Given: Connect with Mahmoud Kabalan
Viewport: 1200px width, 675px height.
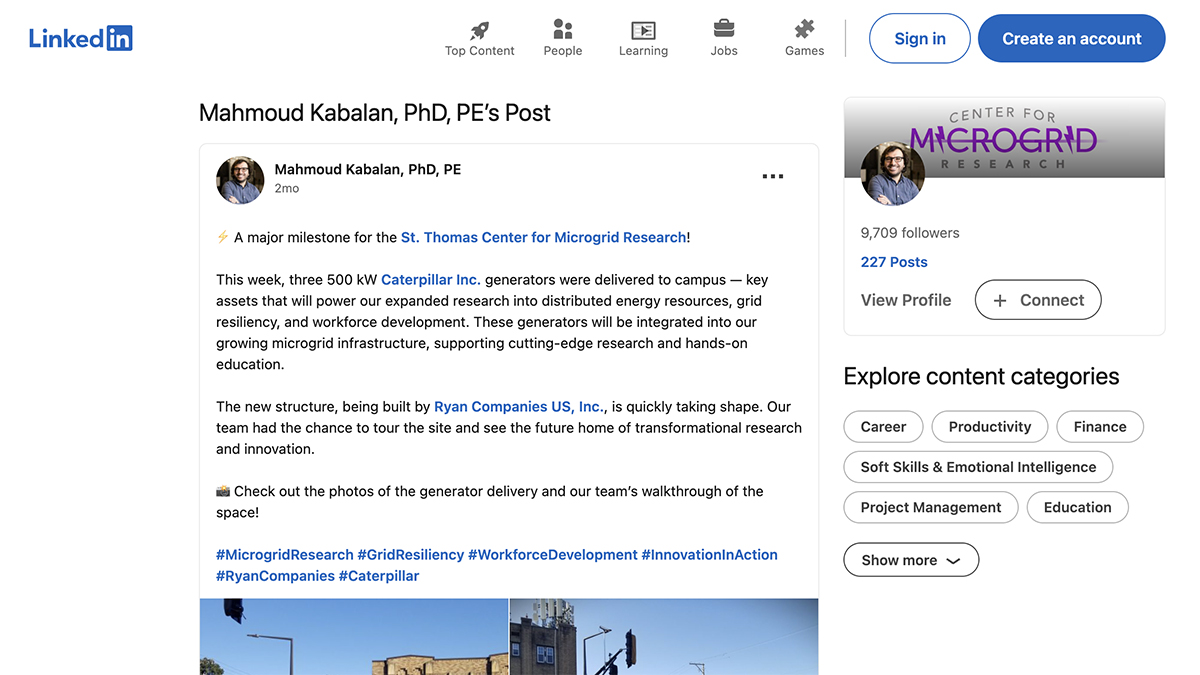Looking at the screenshot, I should click(x=1037, y=300).
